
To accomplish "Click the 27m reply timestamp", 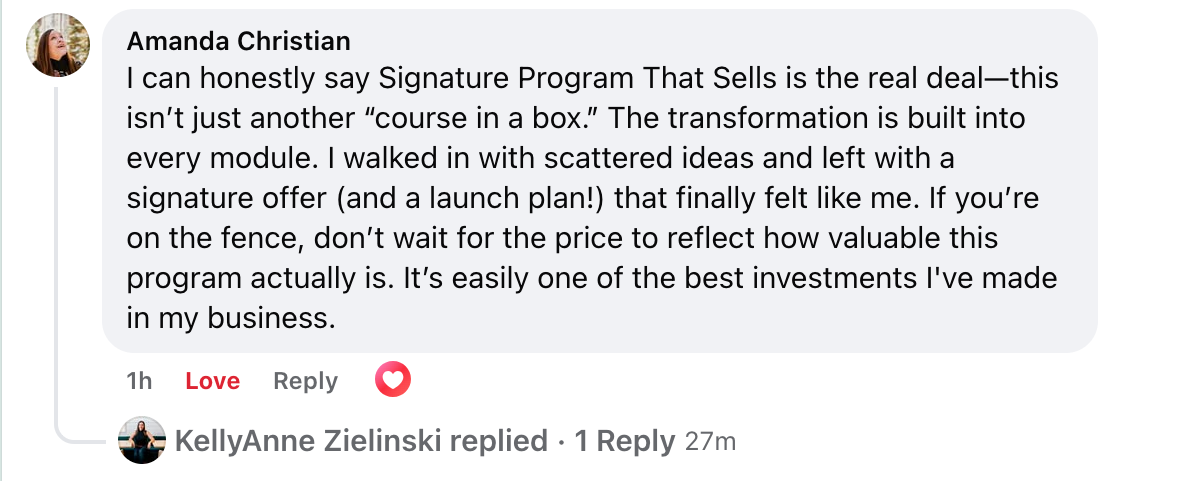I will pyautogui.click(x=710, y=441).
